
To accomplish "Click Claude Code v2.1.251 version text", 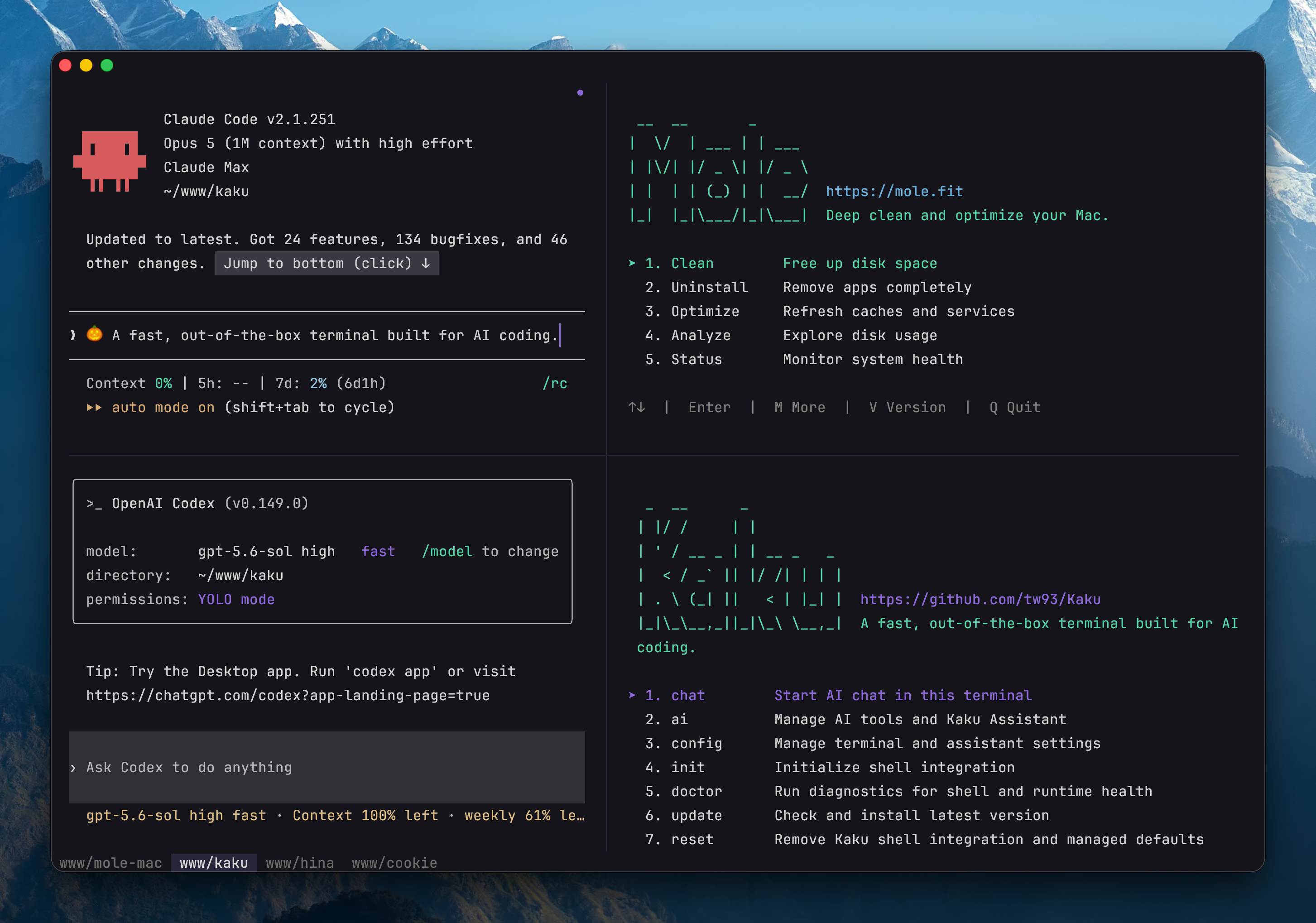I will 250,119.
